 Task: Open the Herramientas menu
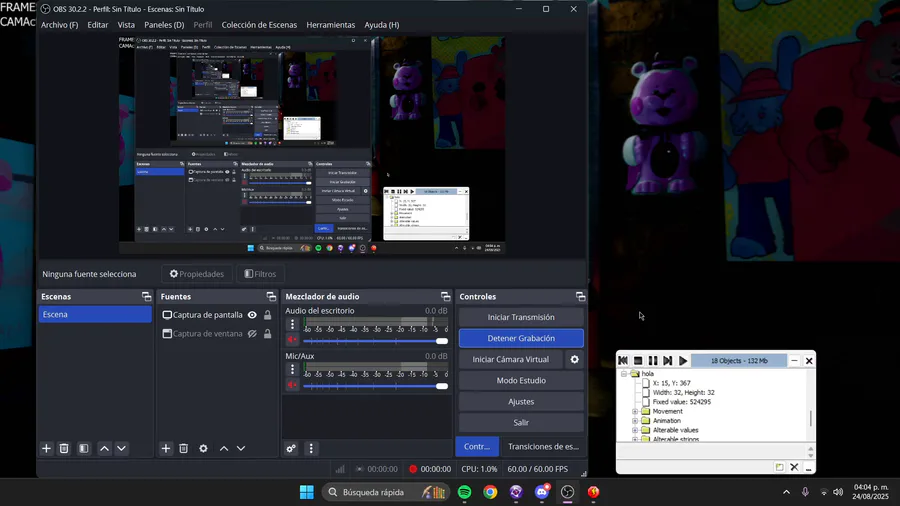[x=331, y=25]
